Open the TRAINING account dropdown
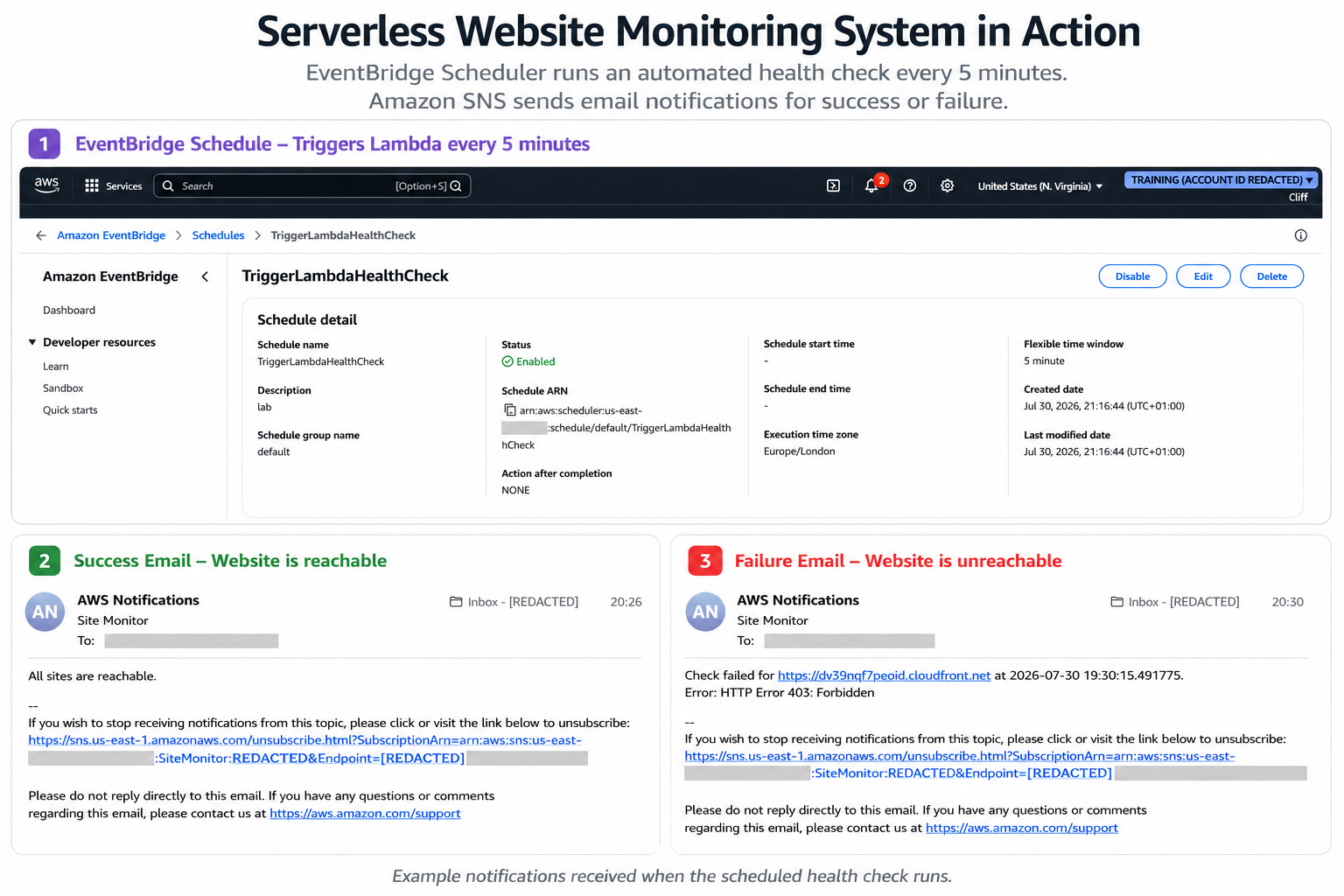Screen dimensions: 1344x896 point(1221,180)
